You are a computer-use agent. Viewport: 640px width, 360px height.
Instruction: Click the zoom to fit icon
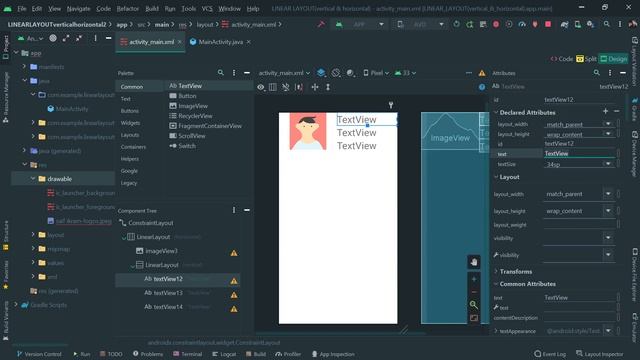point(474,305)
